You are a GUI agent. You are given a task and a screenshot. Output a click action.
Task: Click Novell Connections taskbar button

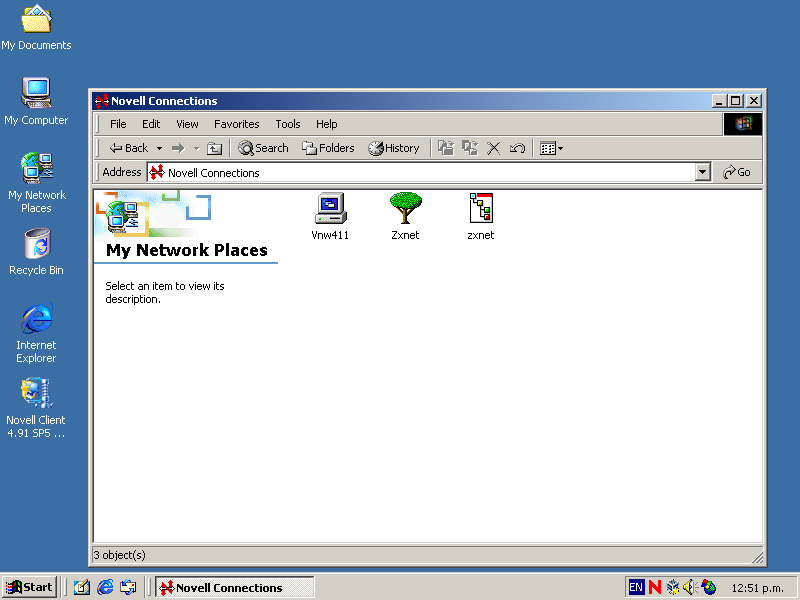tap(235, 588)
